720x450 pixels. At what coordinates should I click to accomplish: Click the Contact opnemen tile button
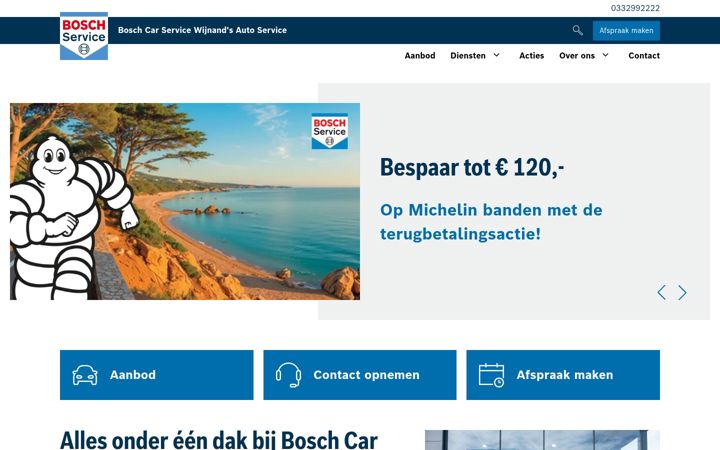pyautogui.click(x=360, y=375)
